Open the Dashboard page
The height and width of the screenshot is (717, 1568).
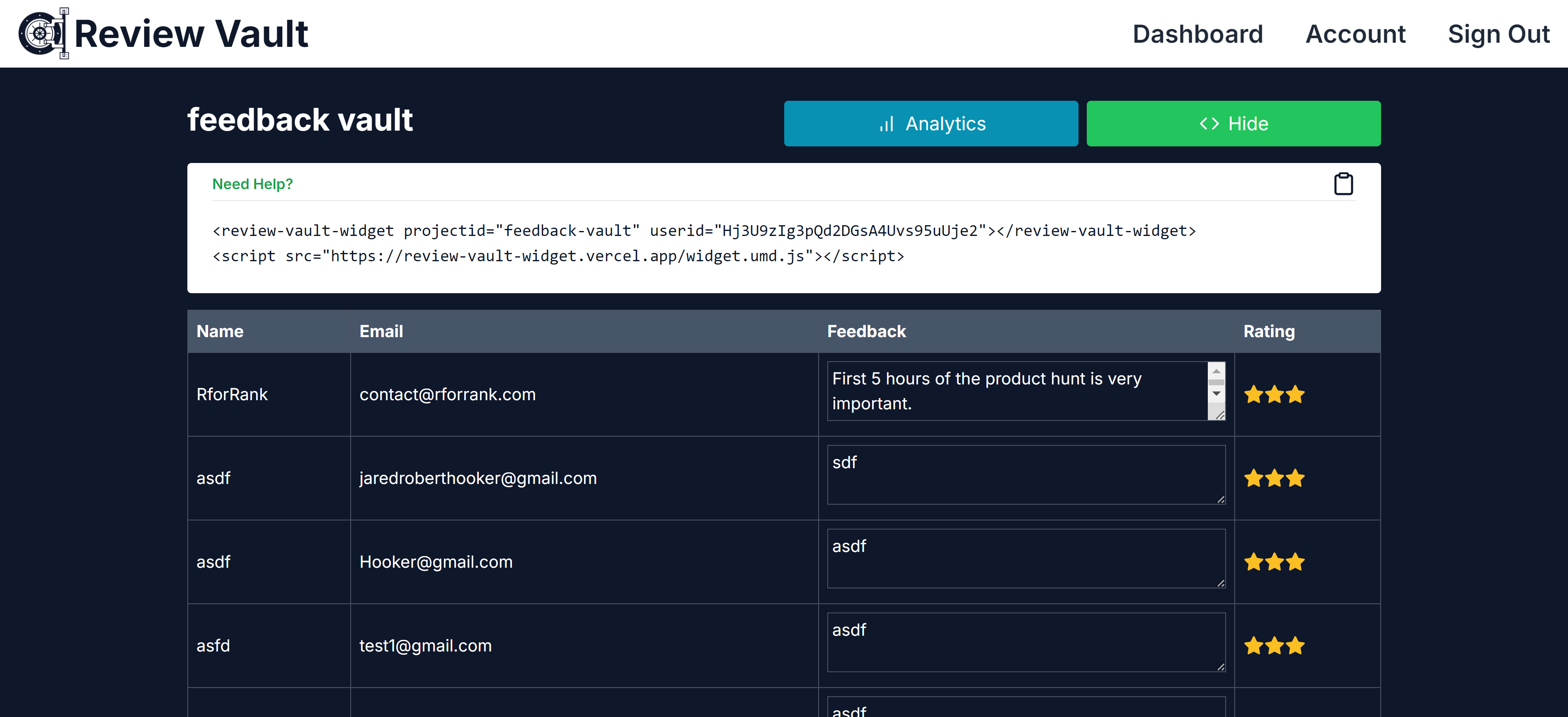(x=1197, y=34)
